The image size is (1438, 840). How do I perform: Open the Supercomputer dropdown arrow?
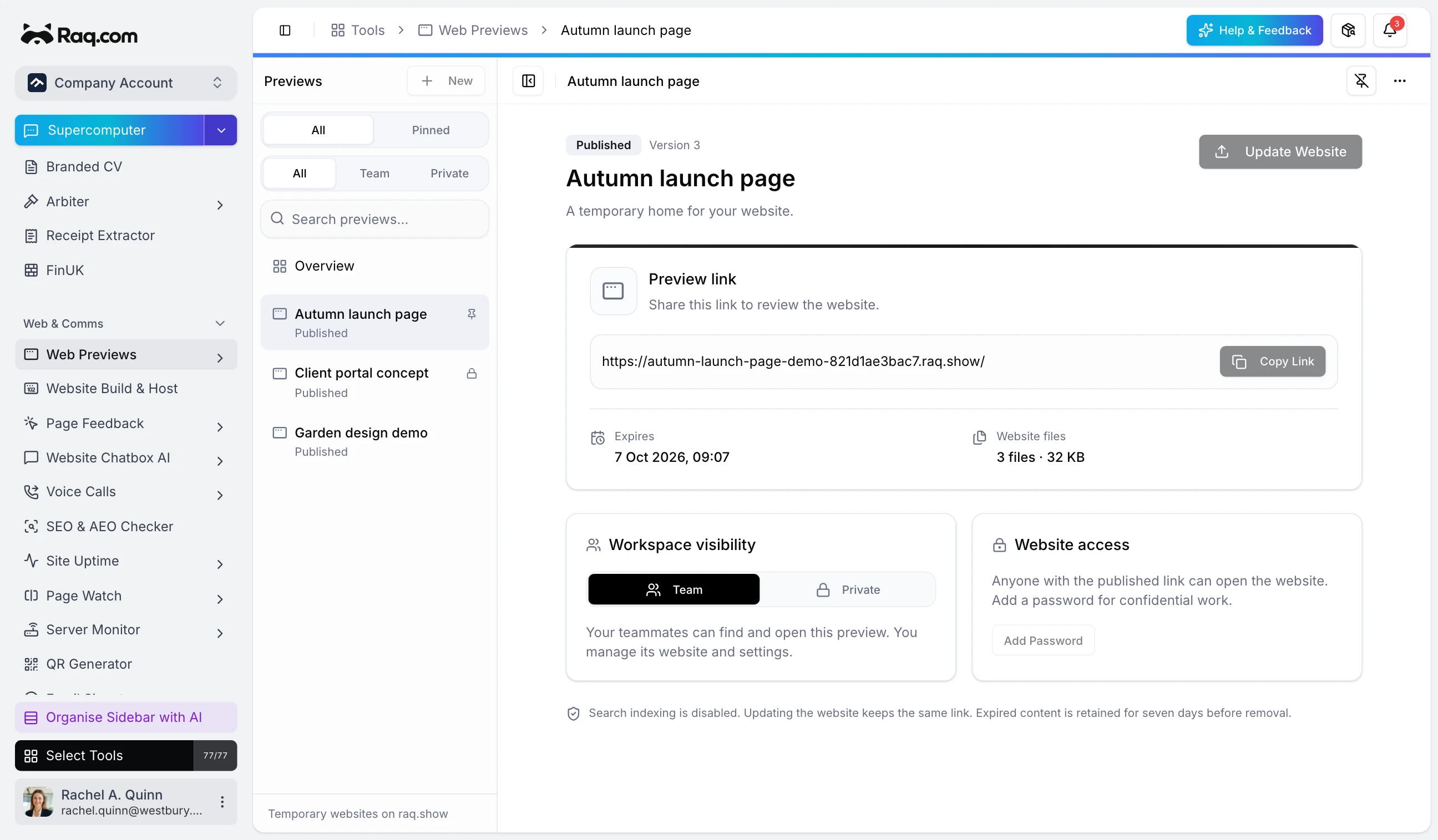tap(221, 130)
